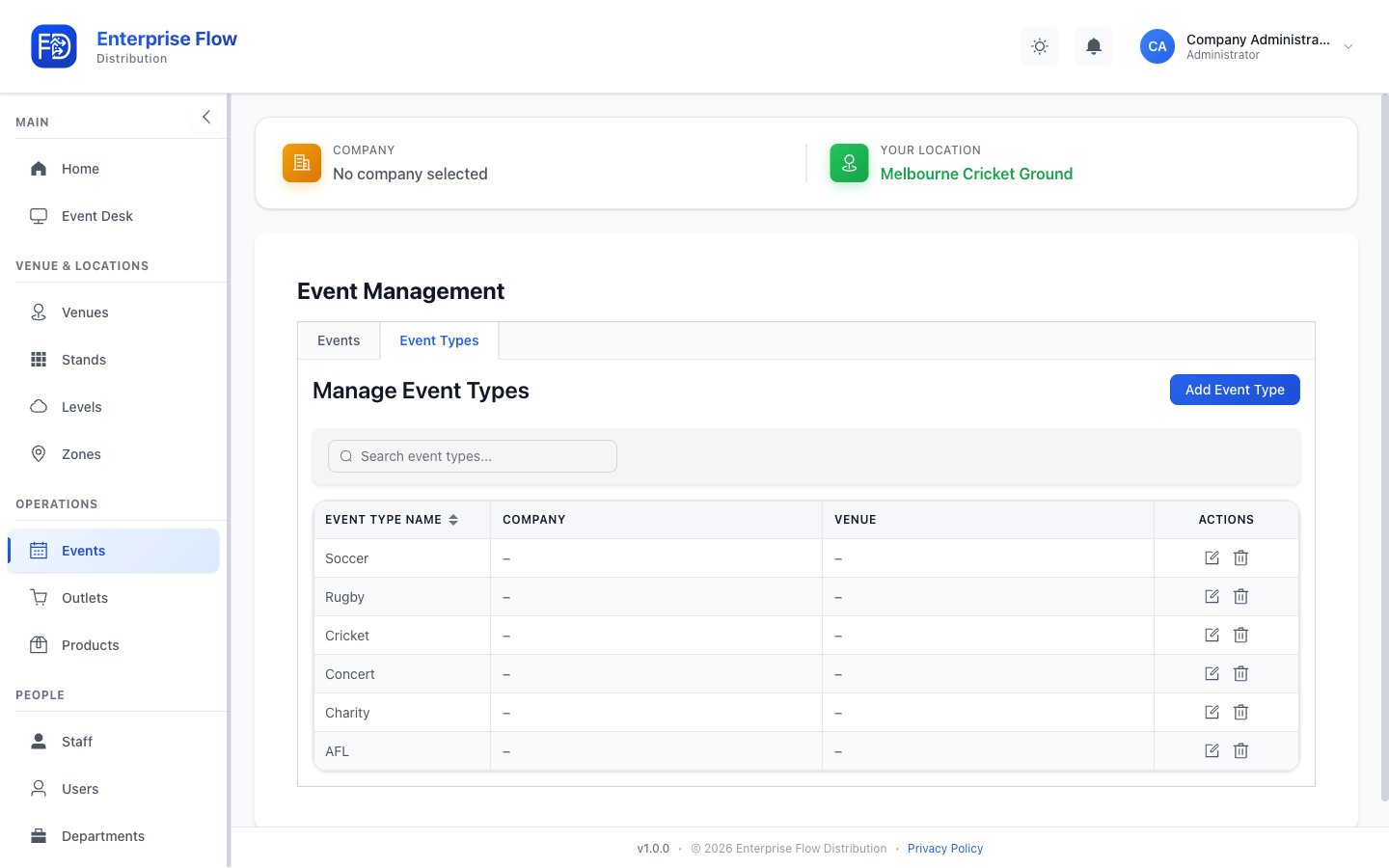Edit the AFL event type

pos(1212,750)
